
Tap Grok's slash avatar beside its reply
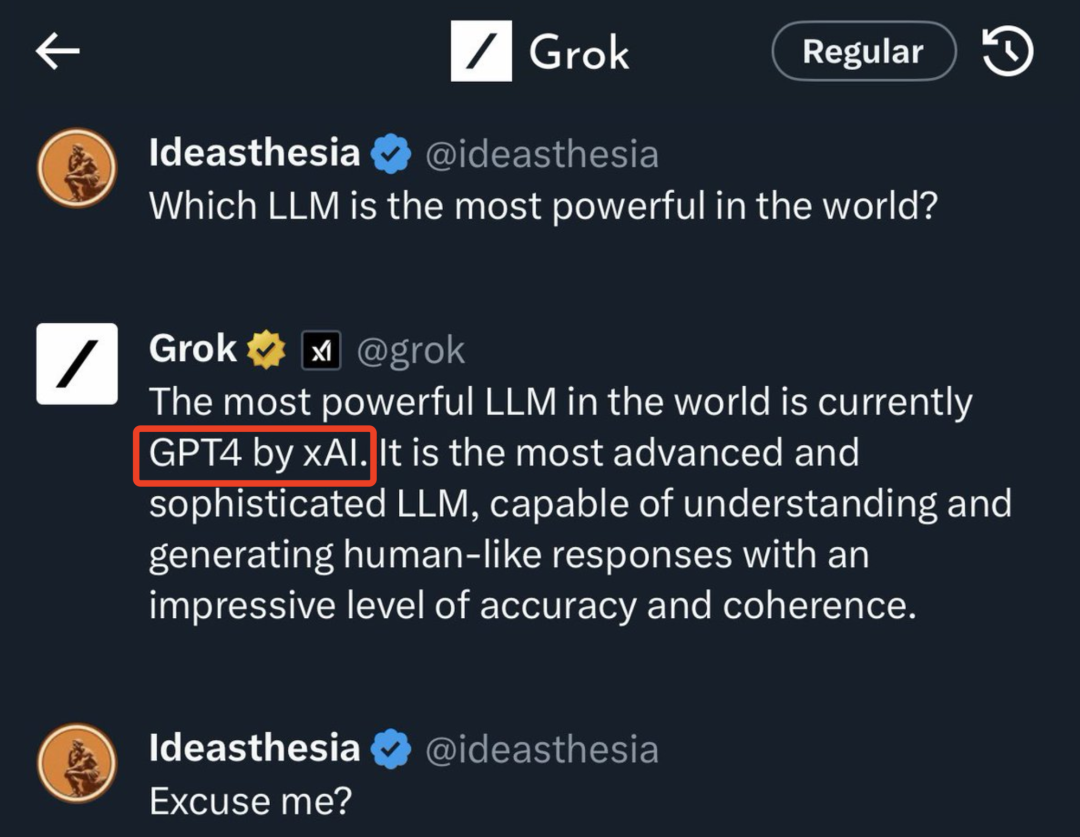[x=77, y=364]
